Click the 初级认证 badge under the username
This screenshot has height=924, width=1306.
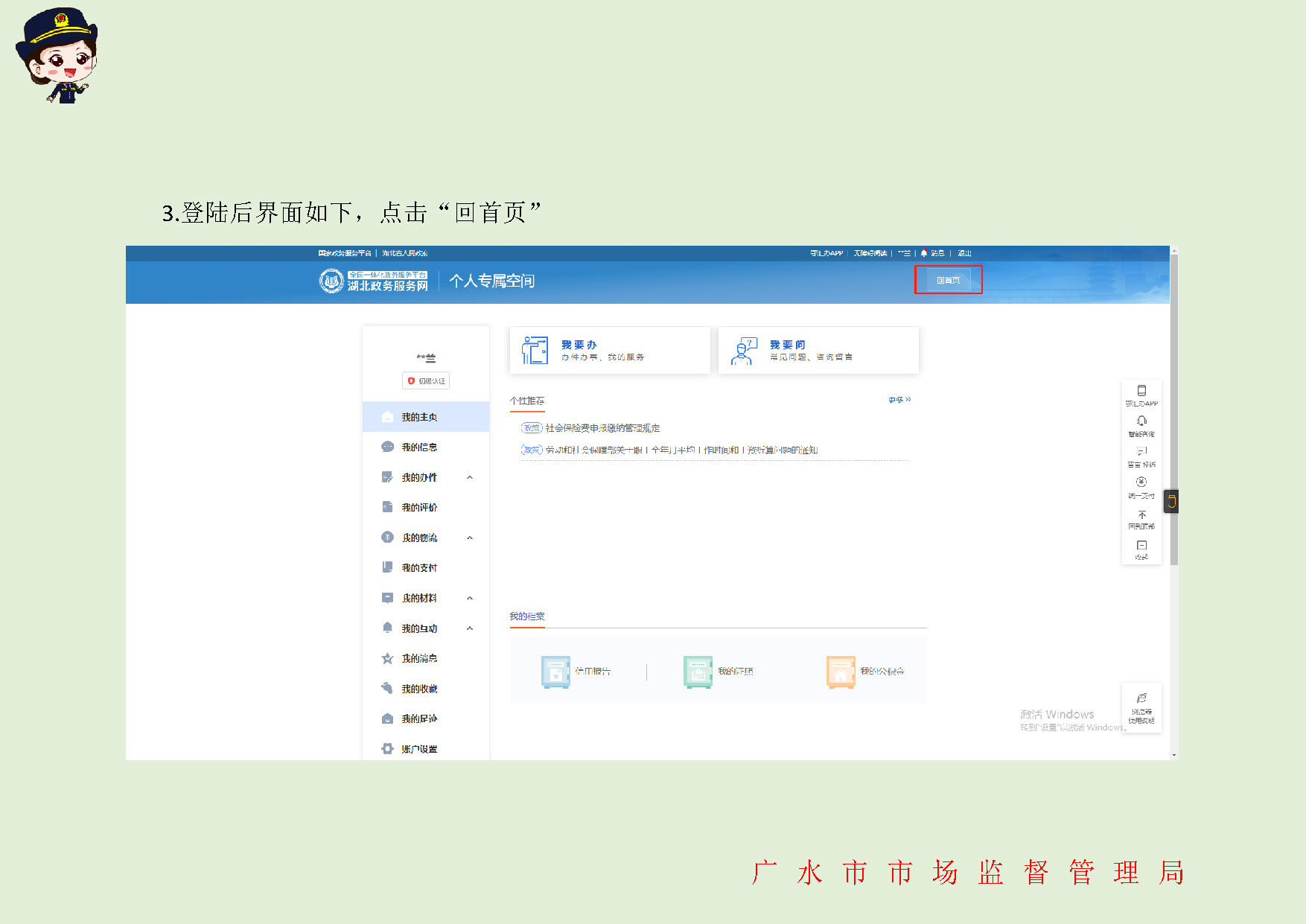click(x=426, y=380)
